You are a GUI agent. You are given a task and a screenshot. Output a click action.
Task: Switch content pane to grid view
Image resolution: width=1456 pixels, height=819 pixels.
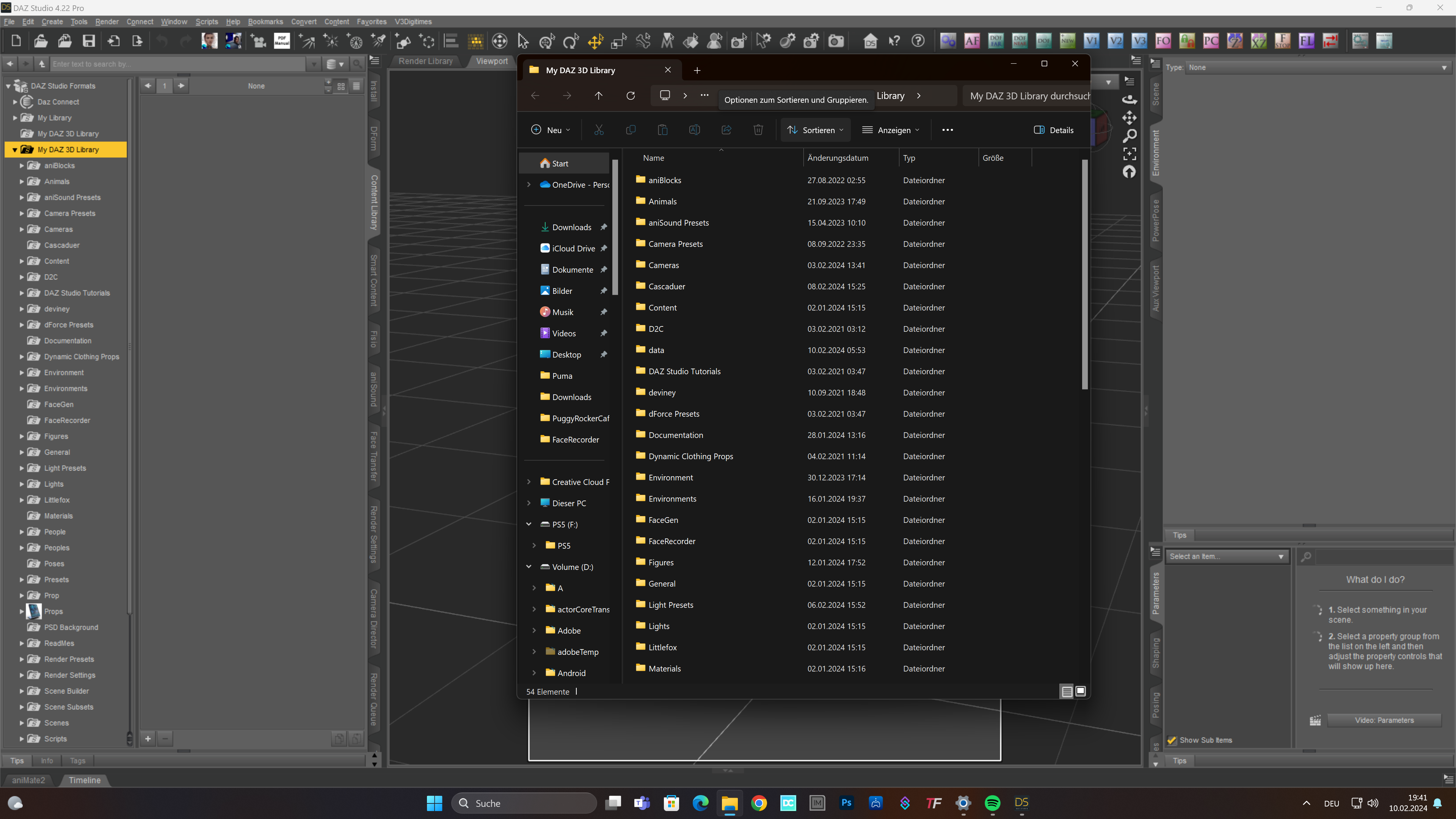pyautogui.click(x=341, y=86)
